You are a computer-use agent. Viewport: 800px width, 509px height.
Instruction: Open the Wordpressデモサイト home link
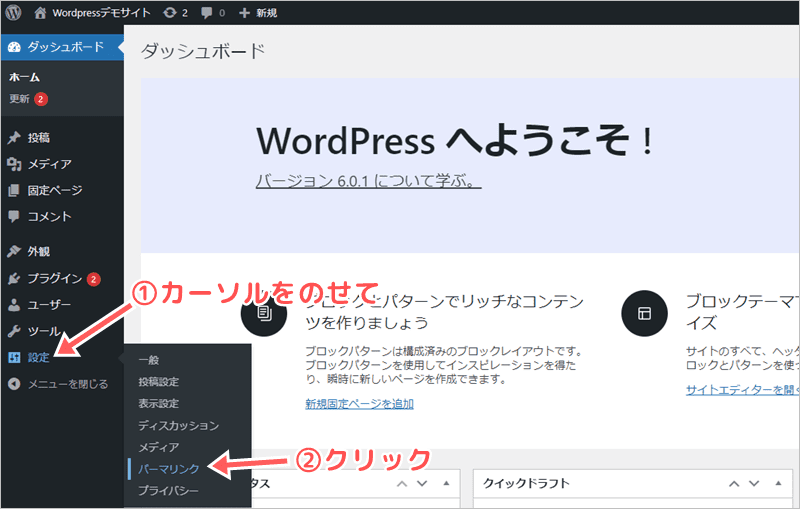point(95,14)
